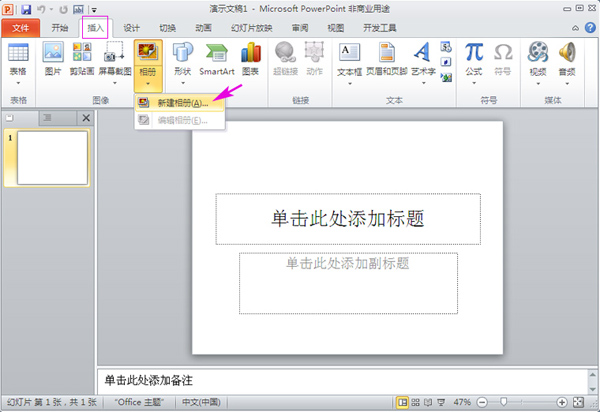Click the insert object small icon

click(x=446, y=77)
